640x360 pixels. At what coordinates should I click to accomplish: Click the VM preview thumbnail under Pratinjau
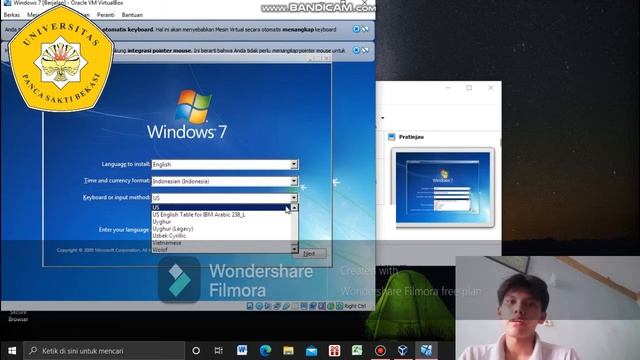(443, 187)
